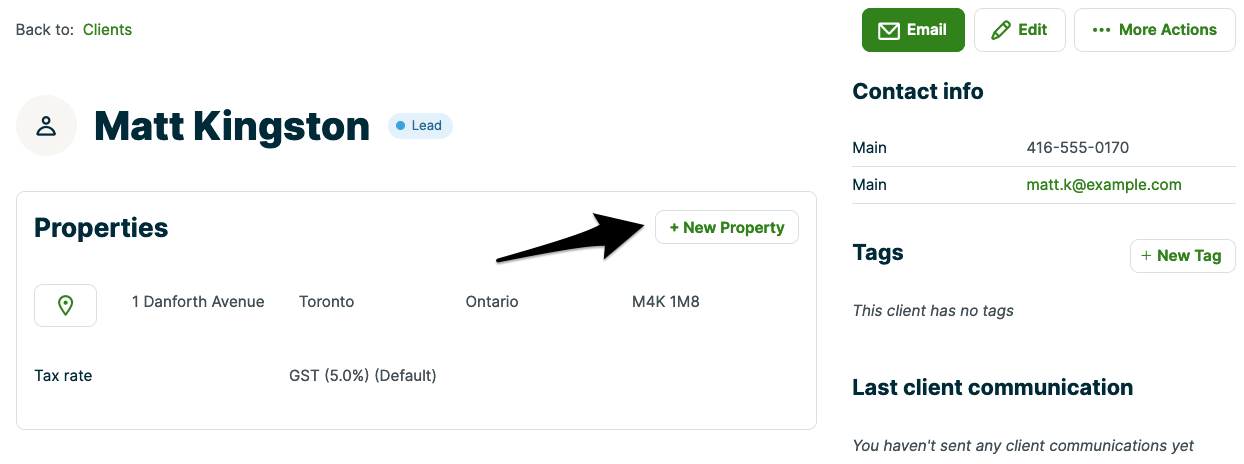Go back to the Clients list

click(x=107, y=29)
